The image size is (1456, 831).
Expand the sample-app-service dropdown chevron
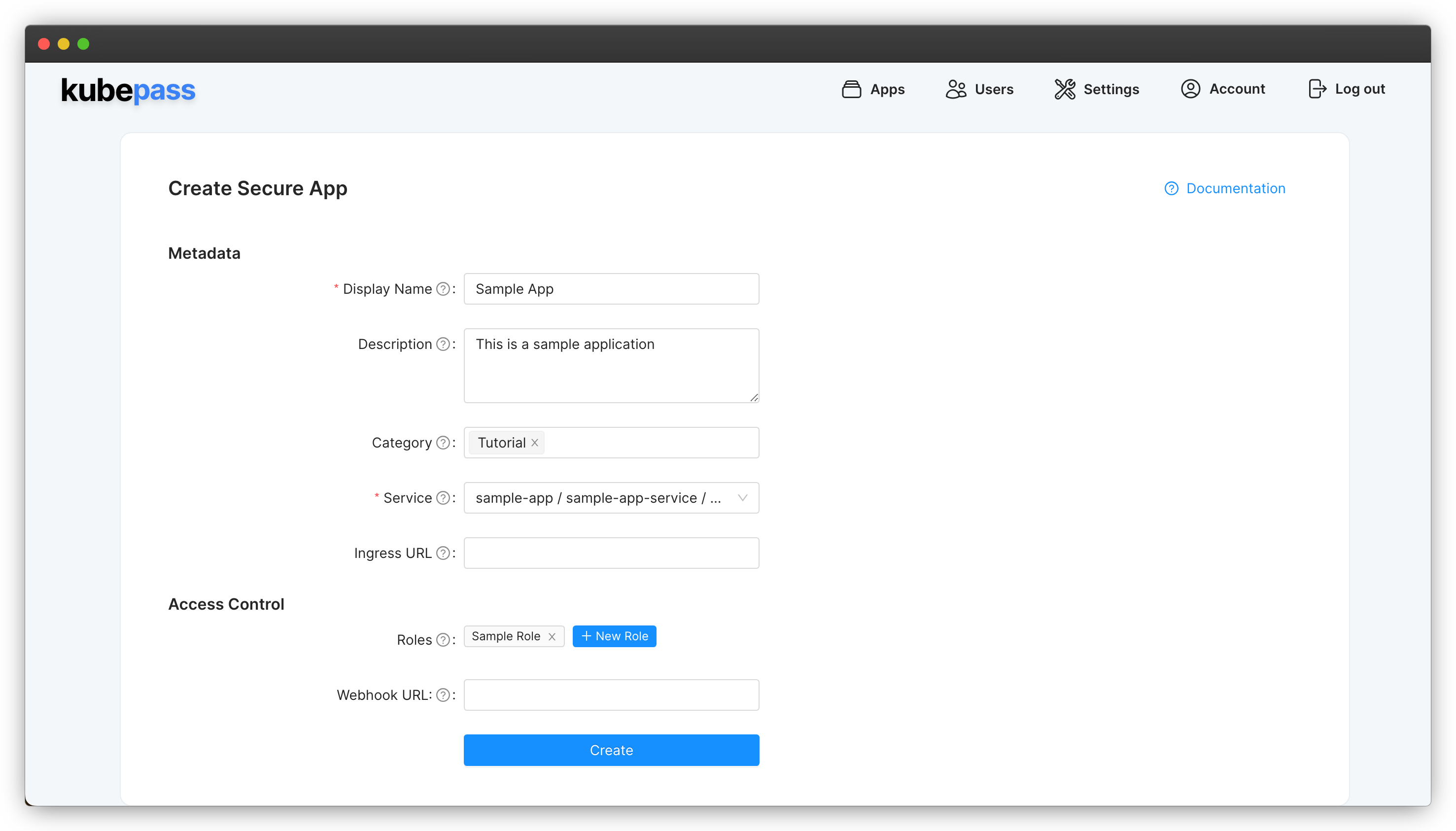coord(741,498)
